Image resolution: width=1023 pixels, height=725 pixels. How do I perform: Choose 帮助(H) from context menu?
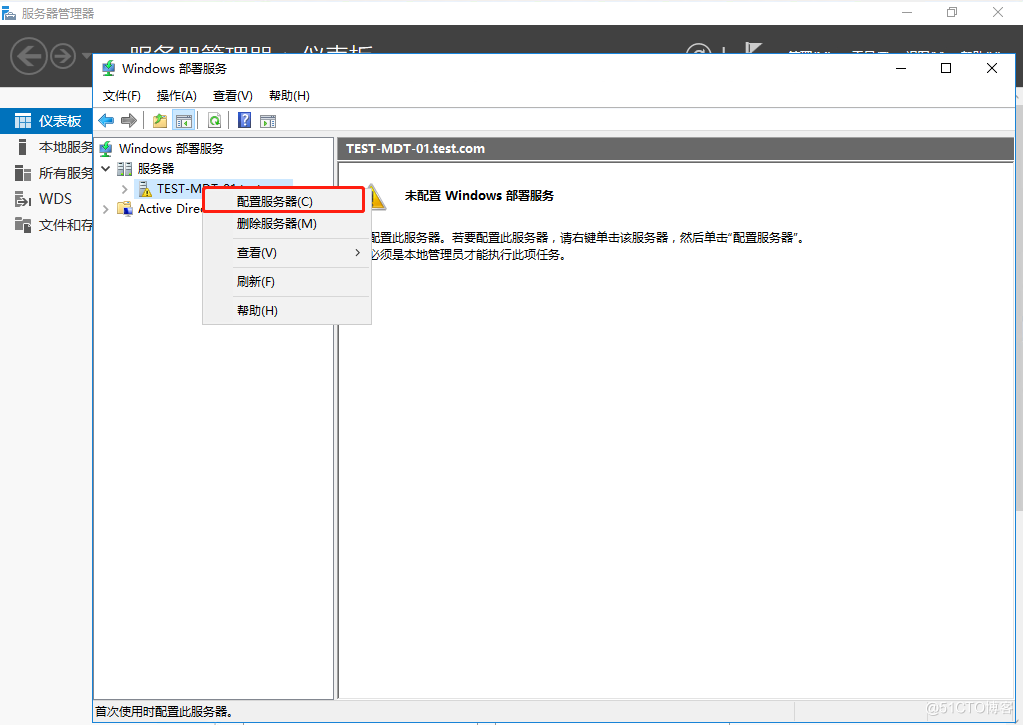(x=287, y=311)
